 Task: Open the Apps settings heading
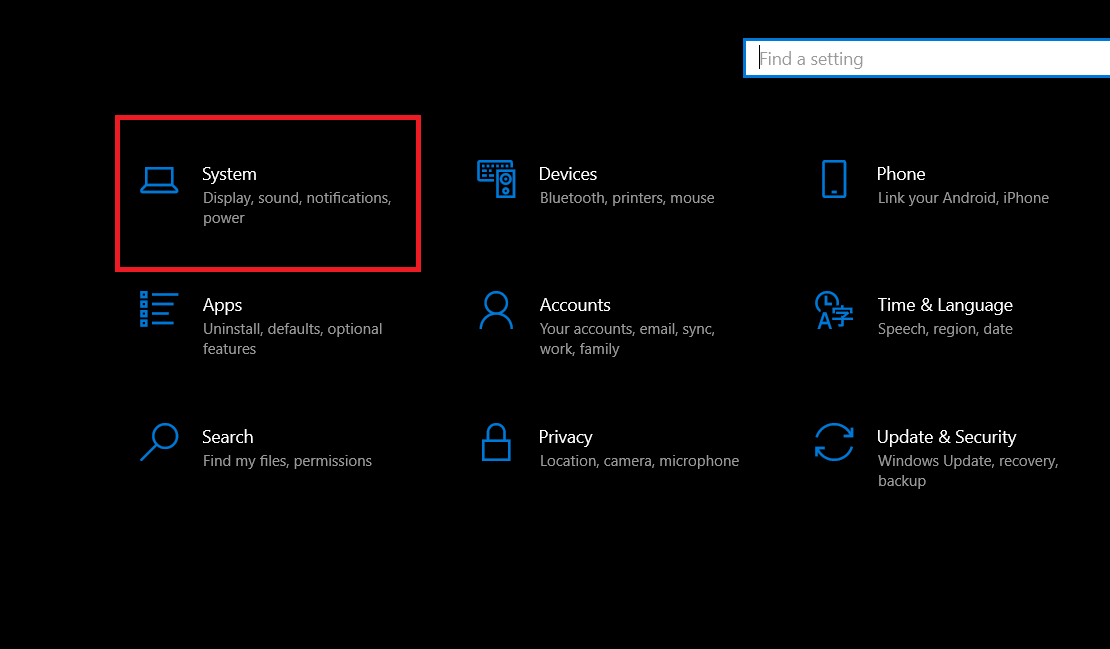pos(222,305)
